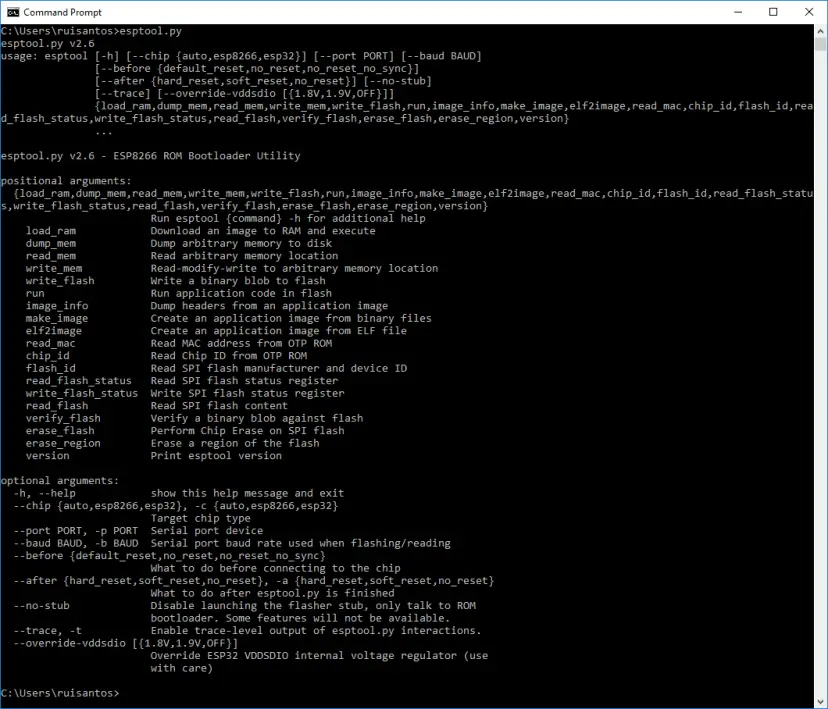828x709 pixels.
Task: Click 'Perform Chip Erase on SPI flash'
Action: point(248,431)
